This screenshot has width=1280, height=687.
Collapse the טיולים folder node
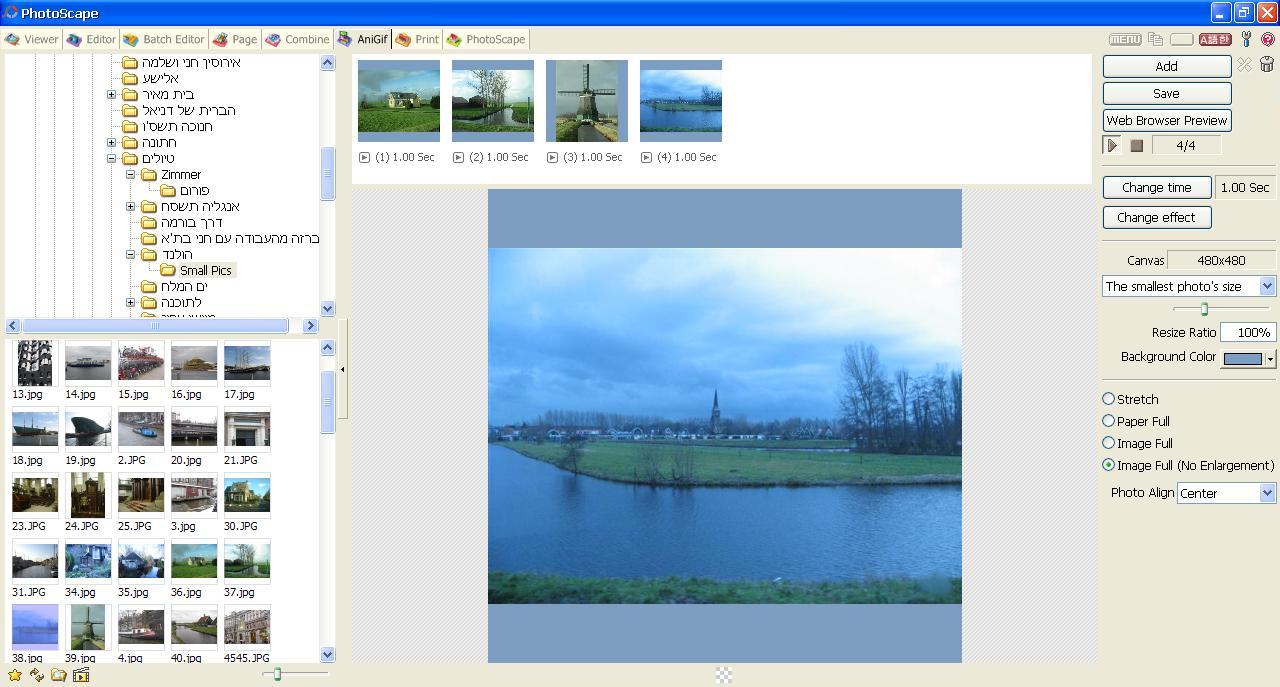112,158
